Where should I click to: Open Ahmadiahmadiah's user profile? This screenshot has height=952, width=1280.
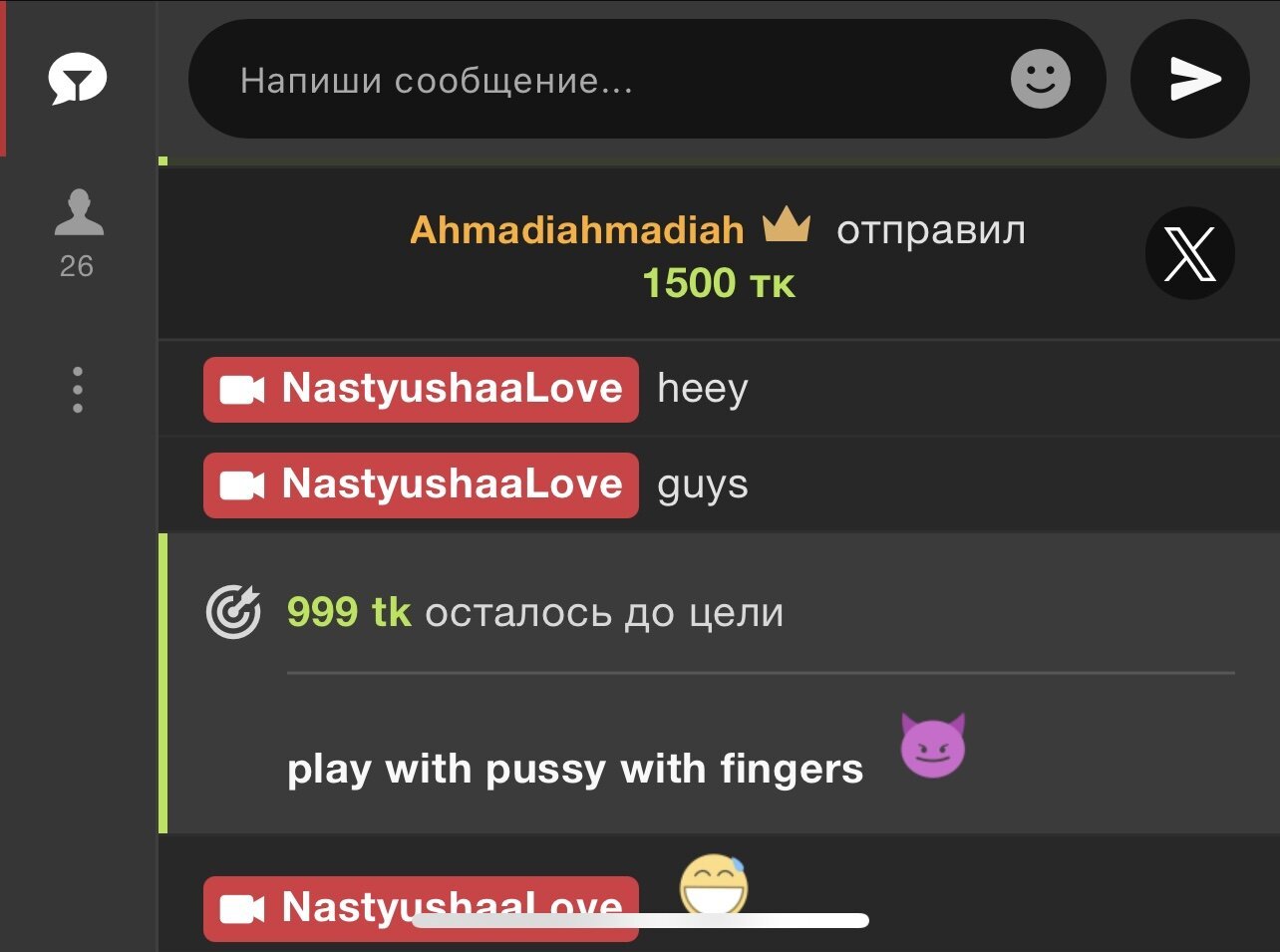[x=577, y=230]
